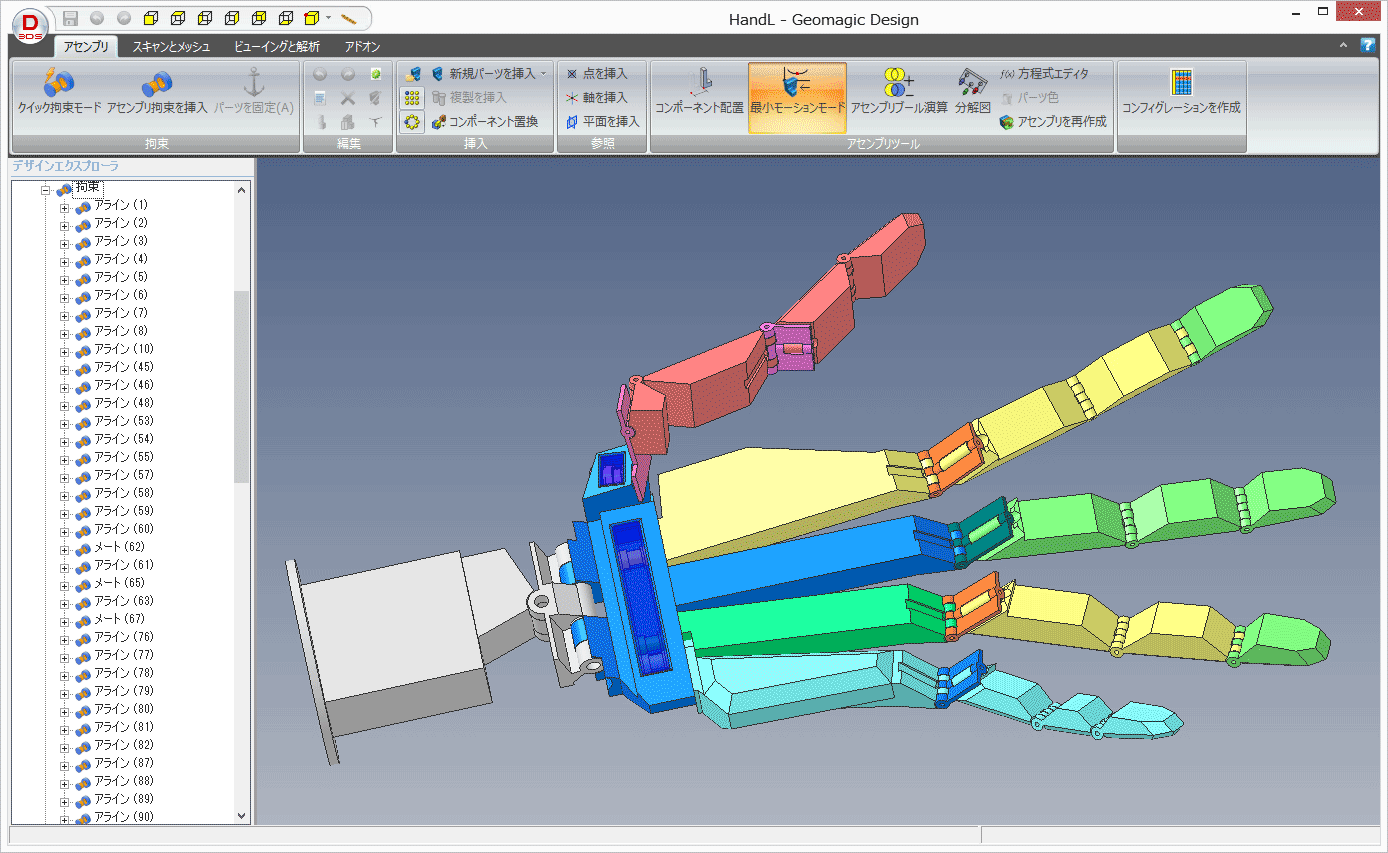Activate クイック拘束モード quick constraint mode
1388x853 pixels.
pos(60,92)
